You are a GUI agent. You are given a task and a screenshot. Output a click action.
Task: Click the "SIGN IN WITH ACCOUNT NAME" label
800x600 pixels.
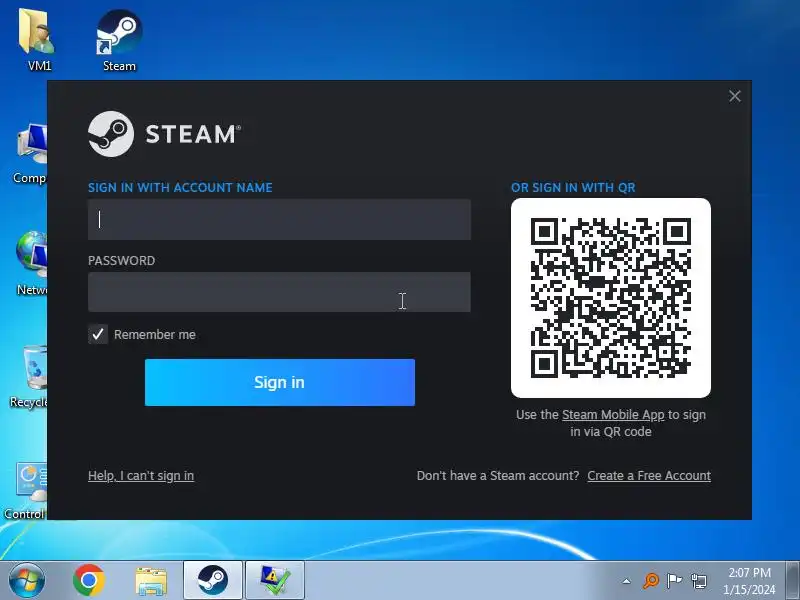click(x=180, y=187)
